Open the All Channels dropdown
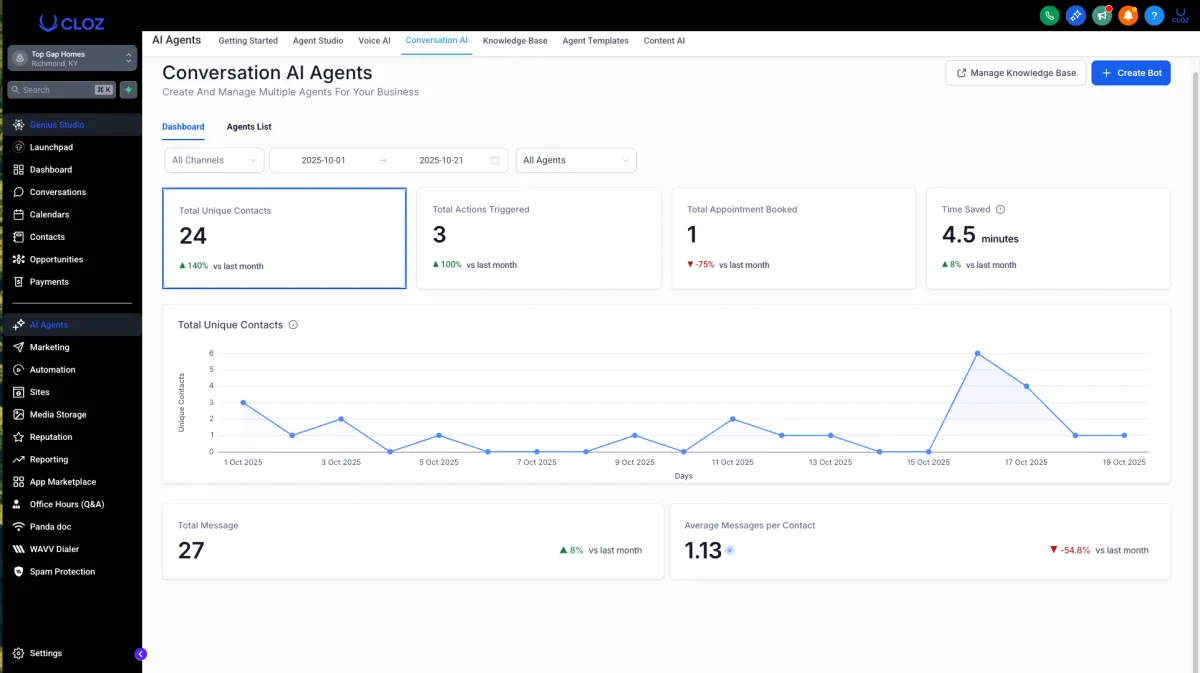The width and height of the screenshot is (1200, 673). (x=214, y=160)
